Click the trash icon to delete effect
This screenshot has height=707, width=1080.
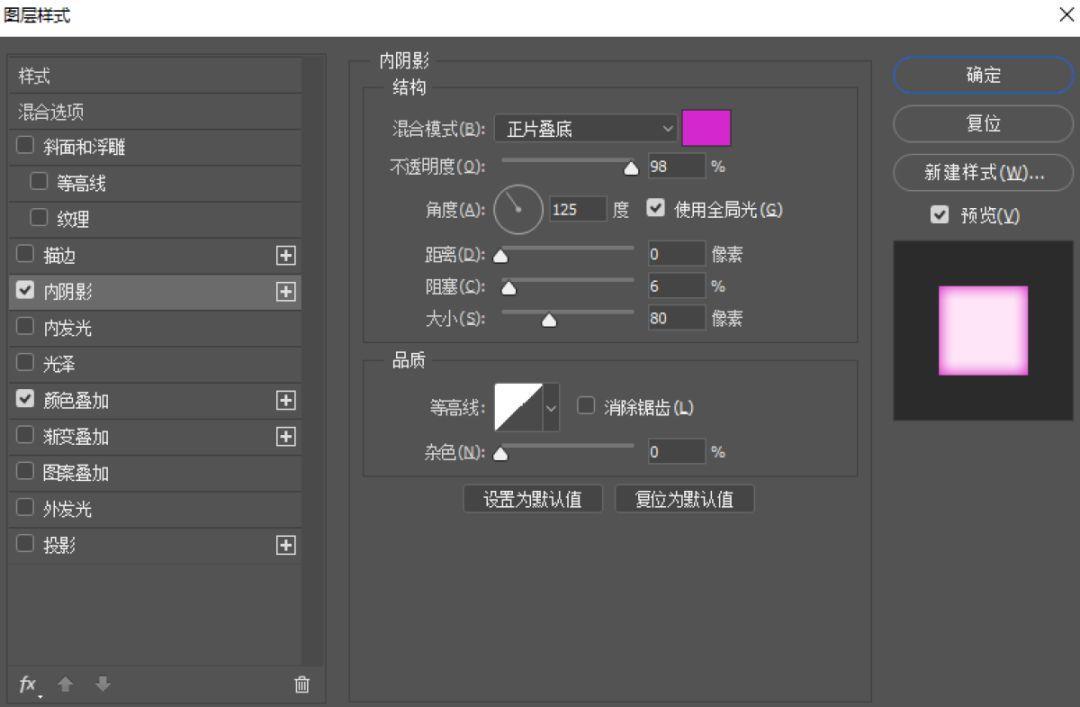click(300, 684)
